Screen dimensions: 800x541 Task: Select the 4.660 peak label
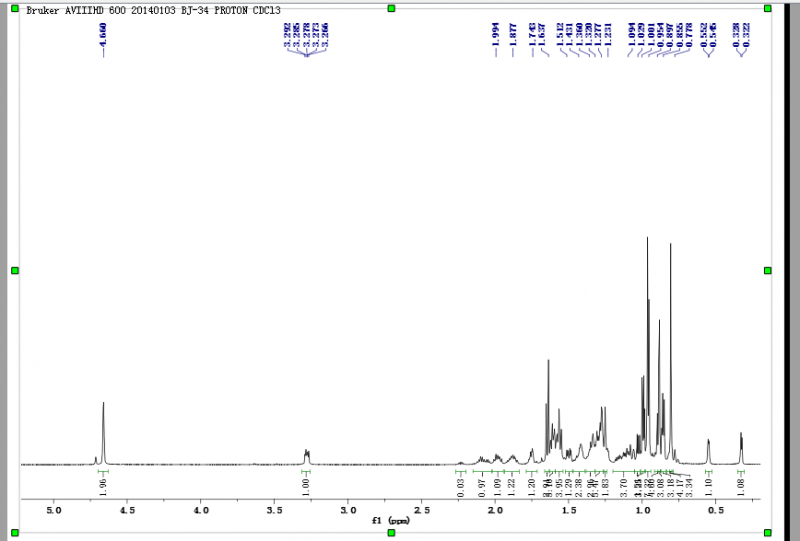(x=104, y=34)
